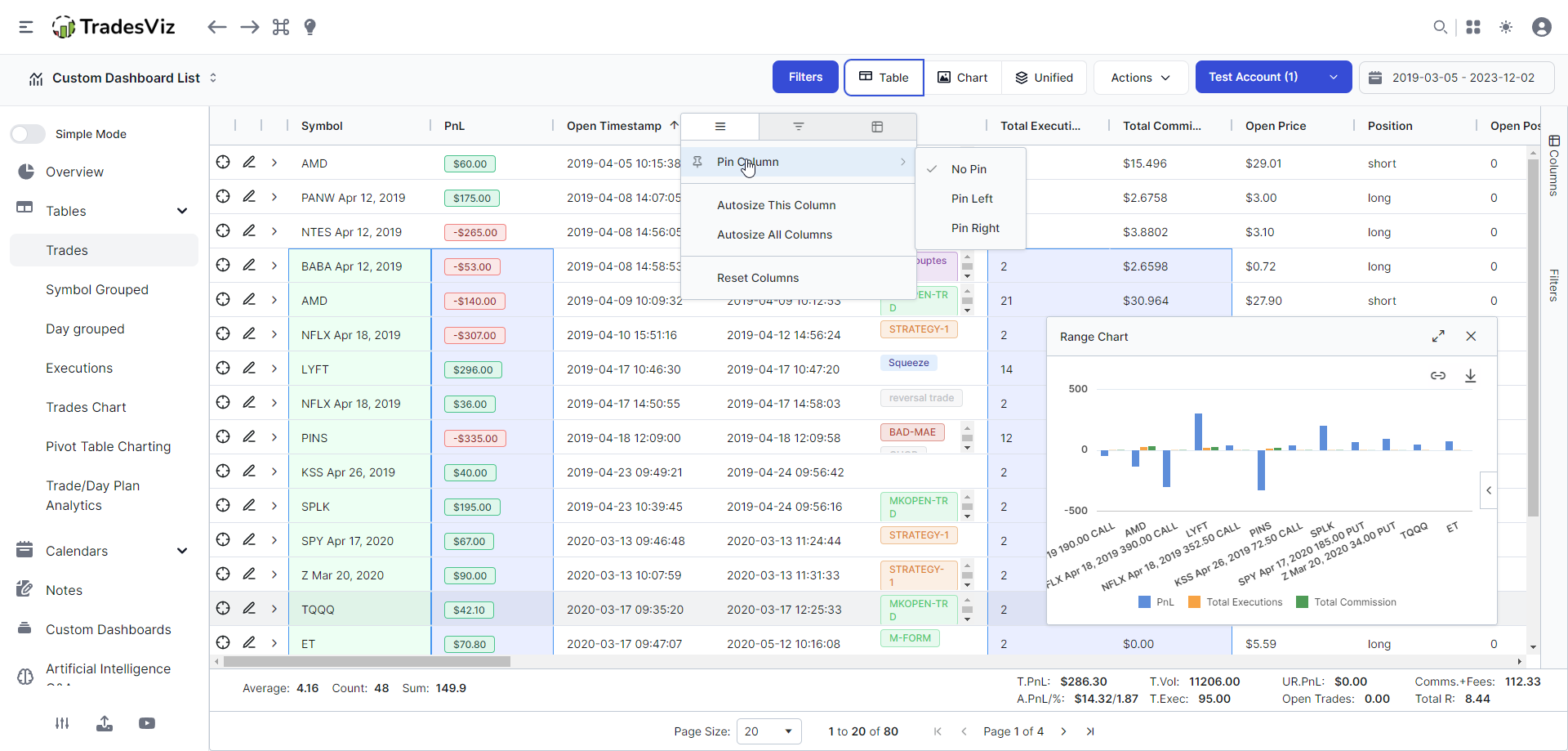Open Pin Column submenu
Image resolution: width=1568 pixels, height=751 pixels.
tap(798, 162)
